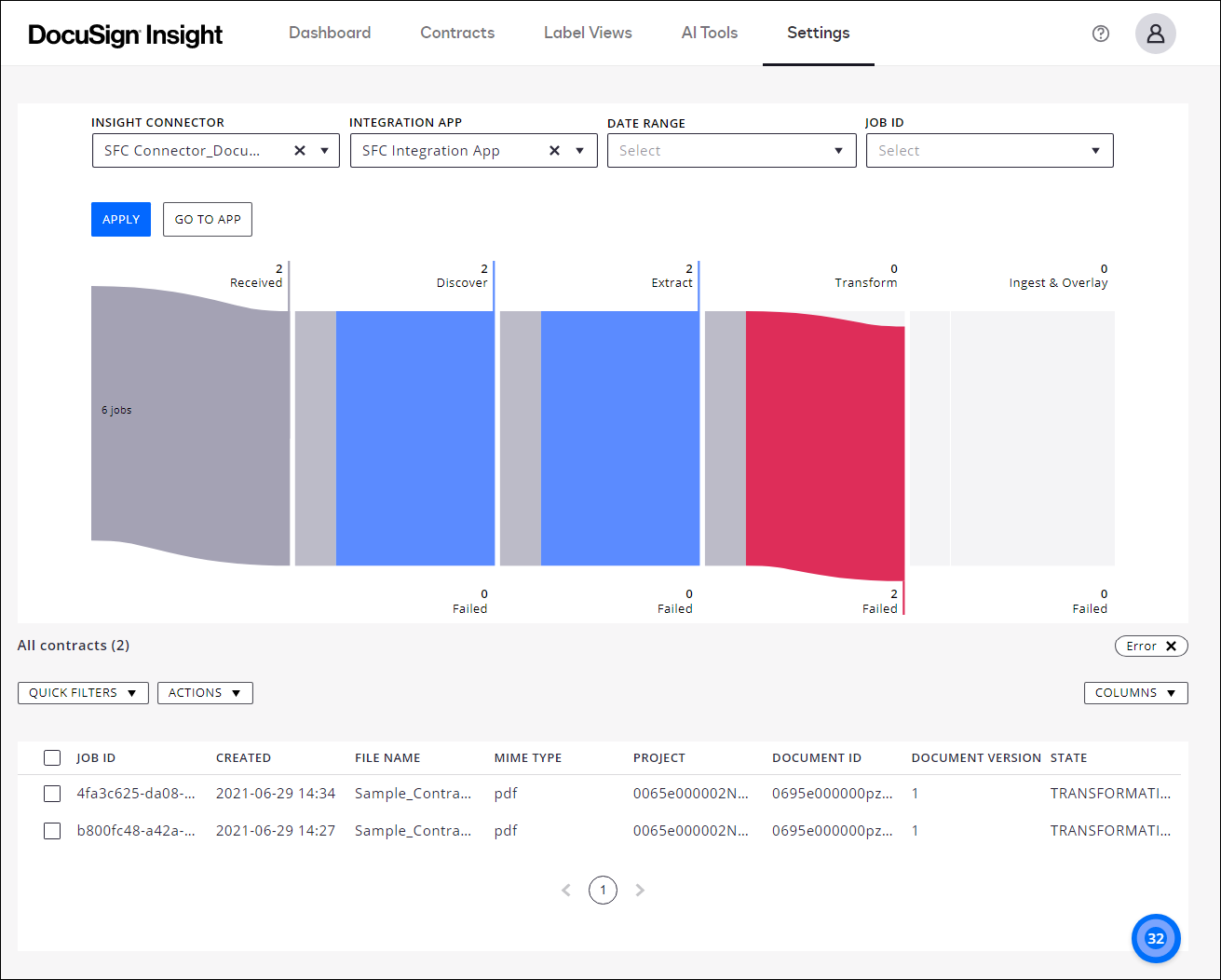Screen dimensions: 1221x980
Task: Click the previous page arrow
Action: pyautogui.click(x=566, y=890)
